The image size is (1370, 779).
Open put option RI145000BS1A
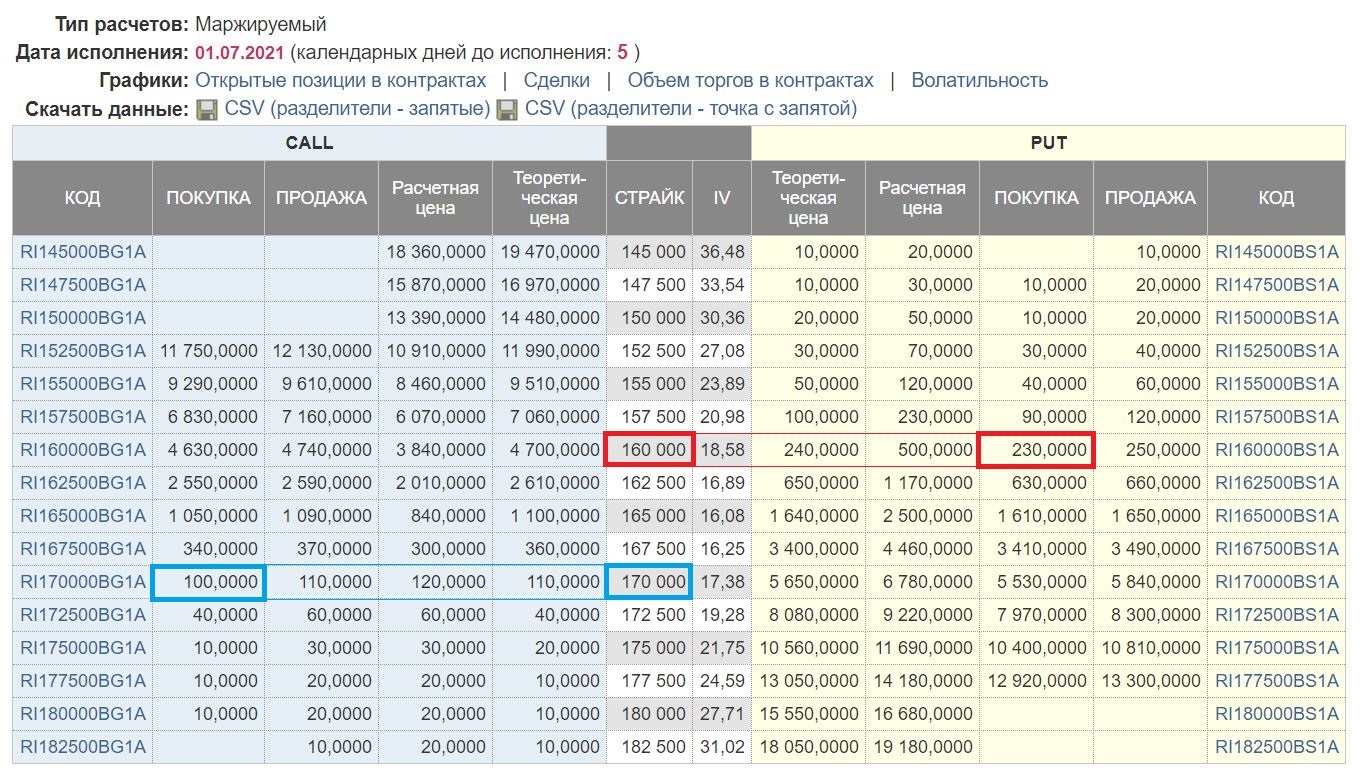[1276, 252]
